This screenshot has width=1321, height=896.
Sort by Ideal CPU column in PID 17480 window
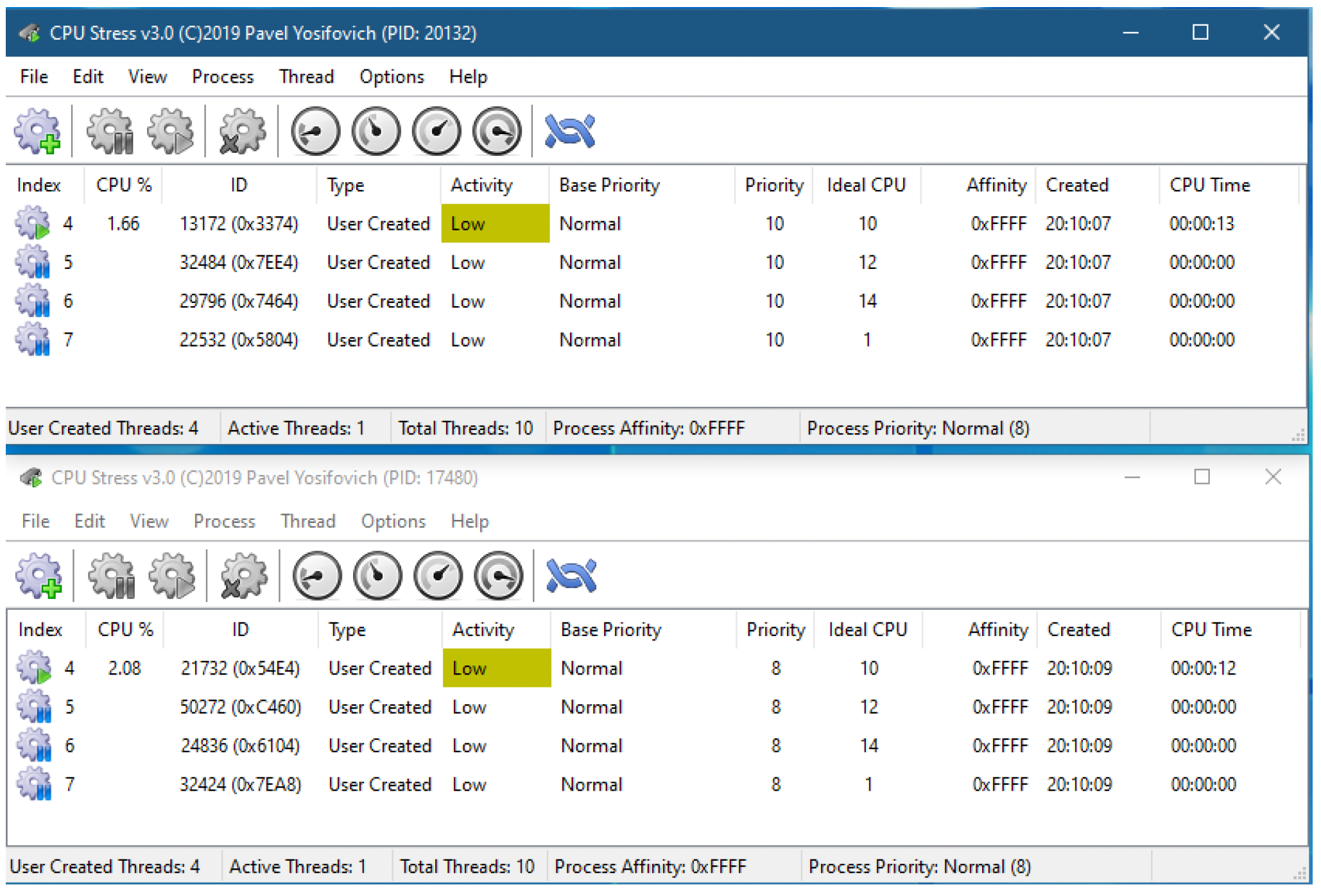coord(868,630)
